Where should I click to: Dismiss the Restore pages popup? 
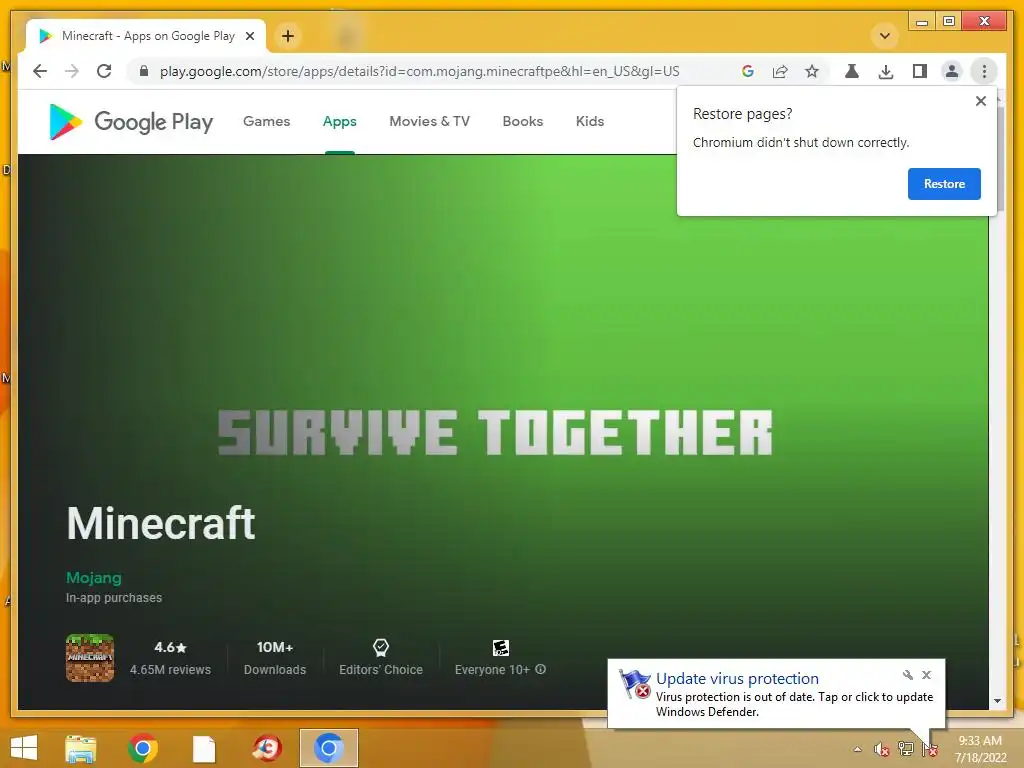coord(980,101)
